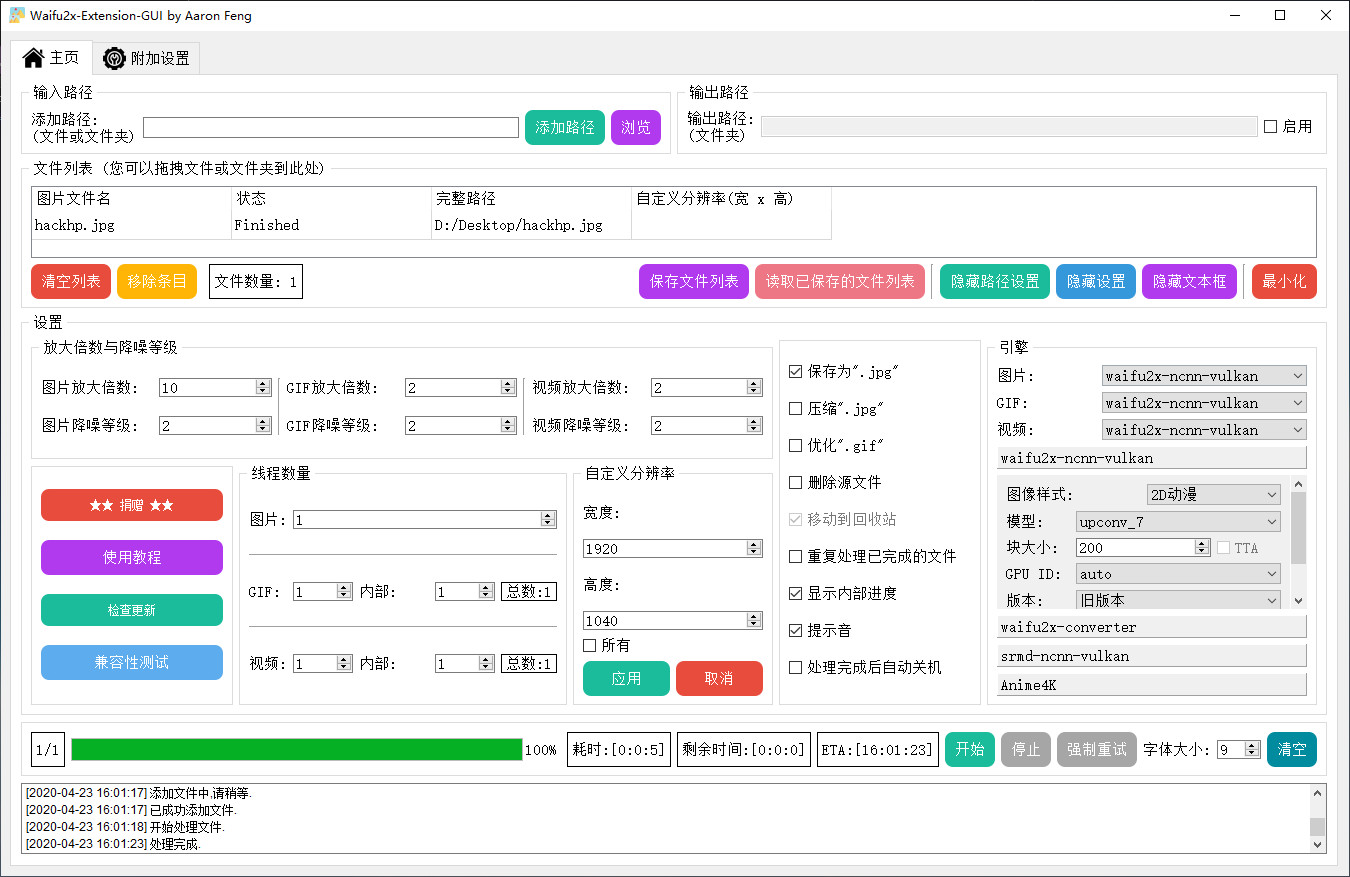Click the 清空列表 button
Image resolution: width=1350 pixels, height=877 pixels.
[71, 281]
